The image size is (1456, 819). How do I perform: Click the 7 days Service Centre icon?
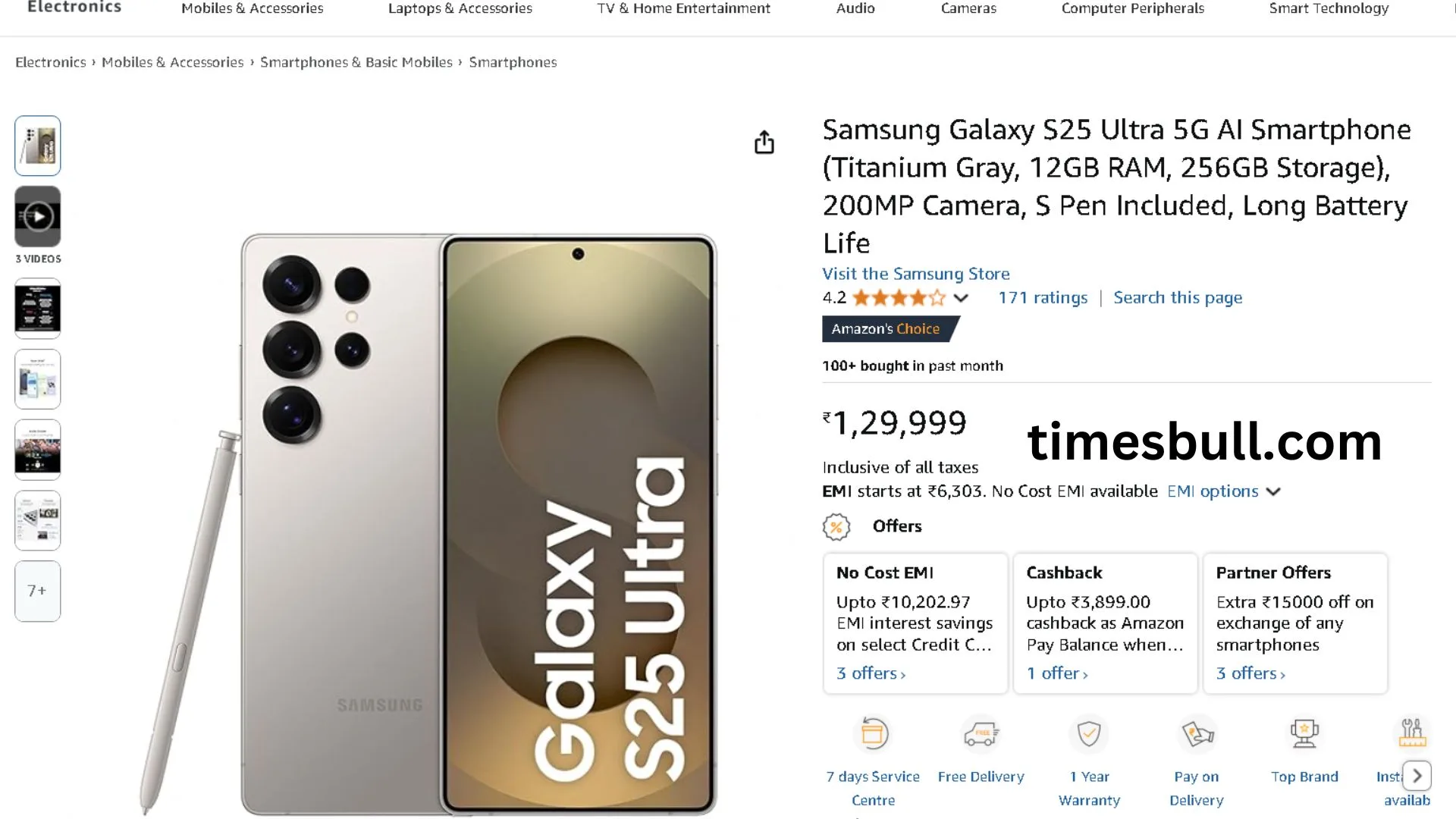(873, 734)
